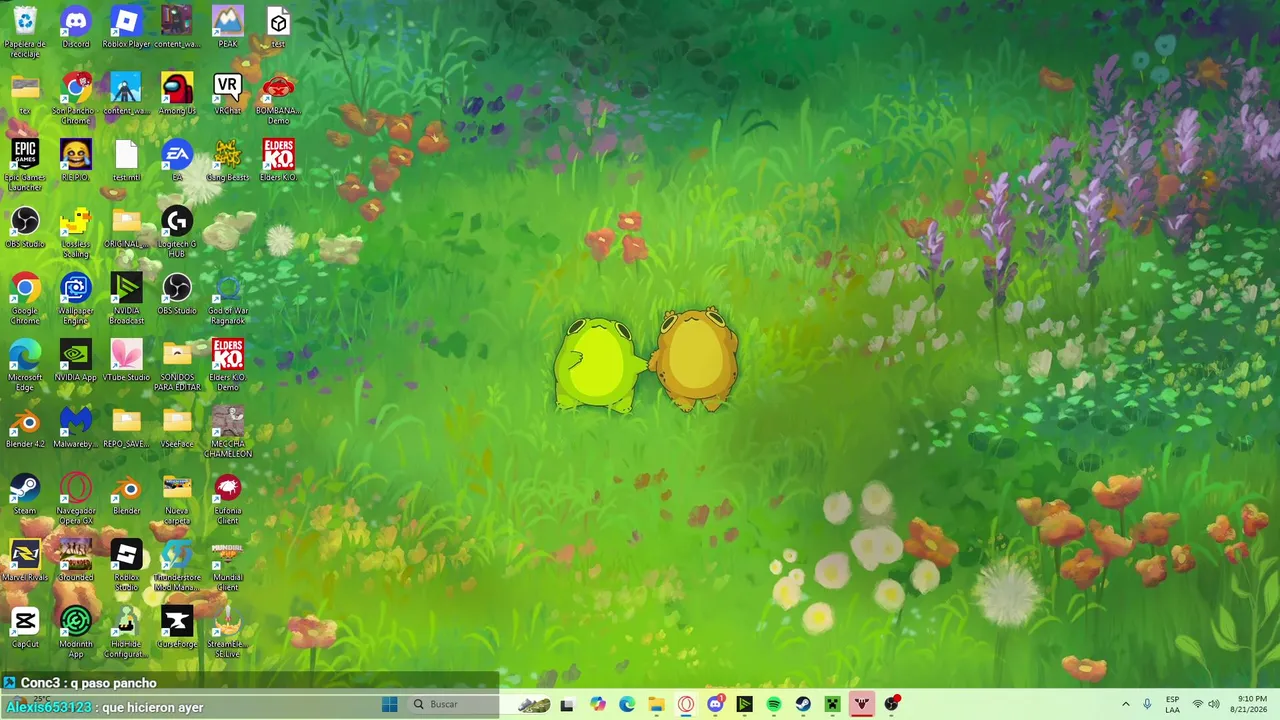The height and width of the screenshot is (720, 1280).
Task: Launch the Malwarebytes shortcut
Action: point(76,428)
